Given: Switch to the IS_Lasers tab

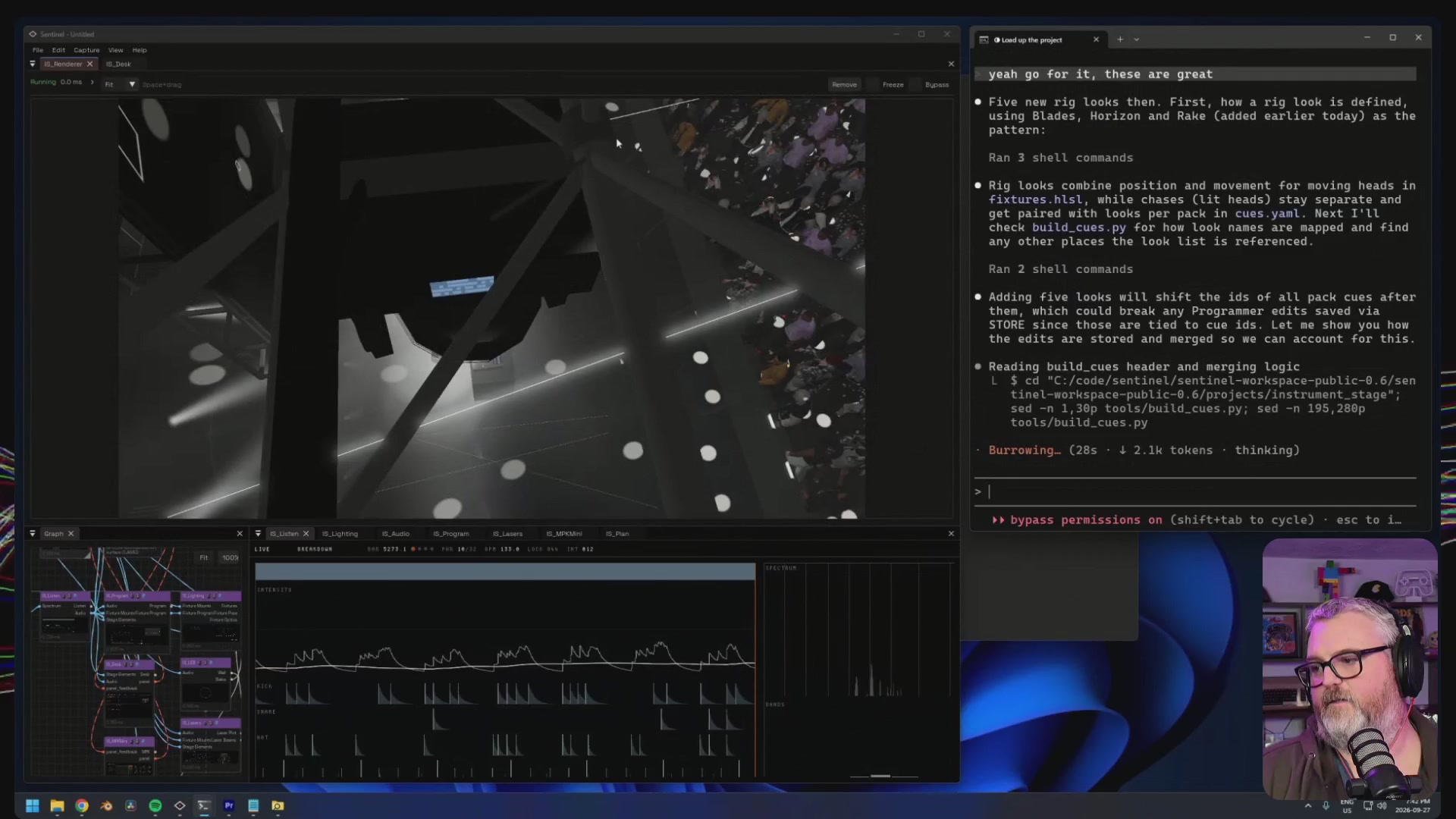Looking at the screenshot, I should pos(507,534).
